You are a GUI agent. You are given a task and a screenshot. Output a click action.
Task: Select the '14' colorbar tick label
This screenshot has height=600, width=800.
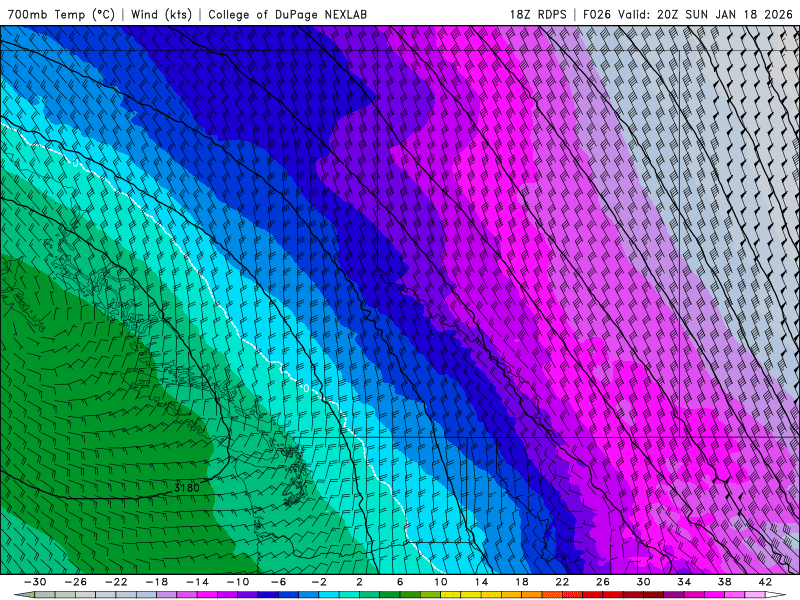tap(481, 582)
